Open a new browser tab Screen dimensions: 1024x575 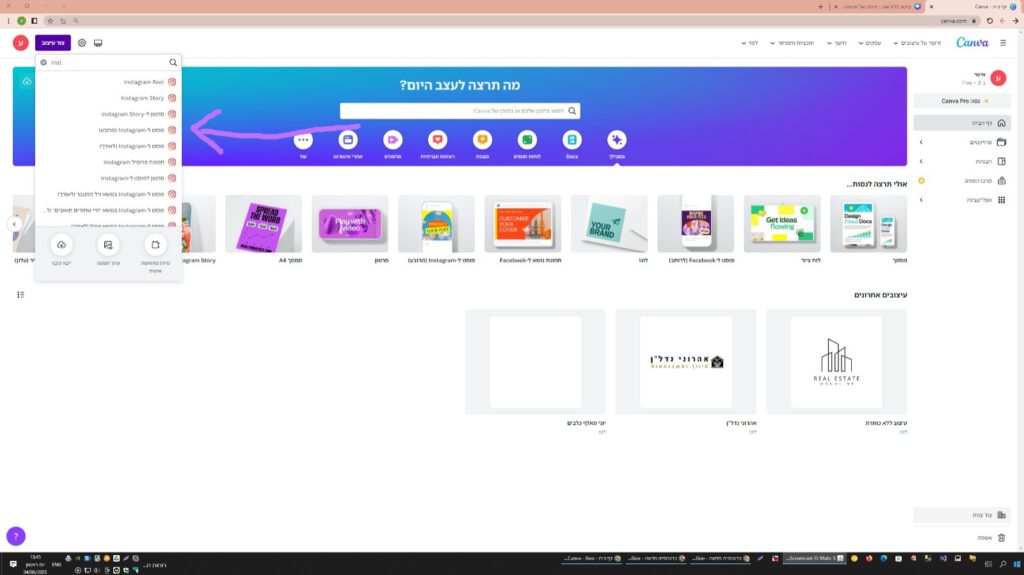820,7
